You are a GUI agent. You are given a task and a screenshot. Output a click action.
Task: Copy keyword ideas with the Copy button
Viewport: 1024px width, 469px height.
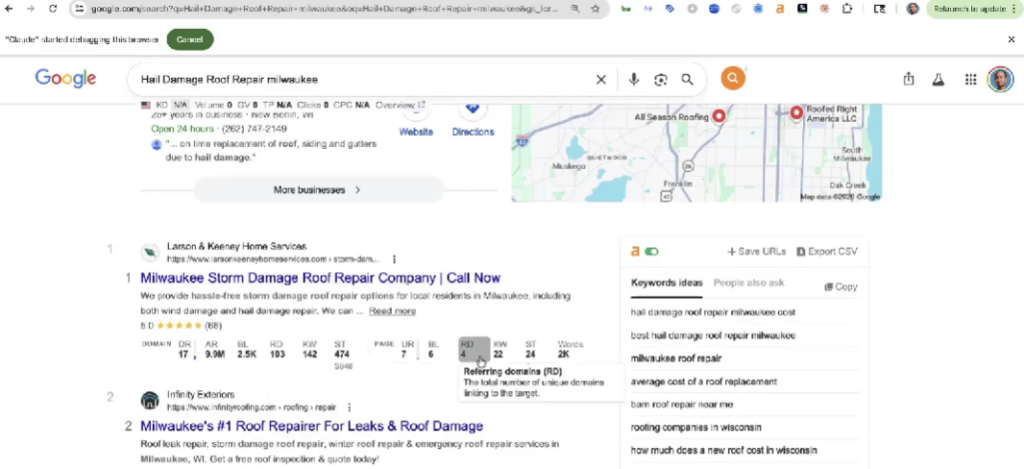point(841,287)
